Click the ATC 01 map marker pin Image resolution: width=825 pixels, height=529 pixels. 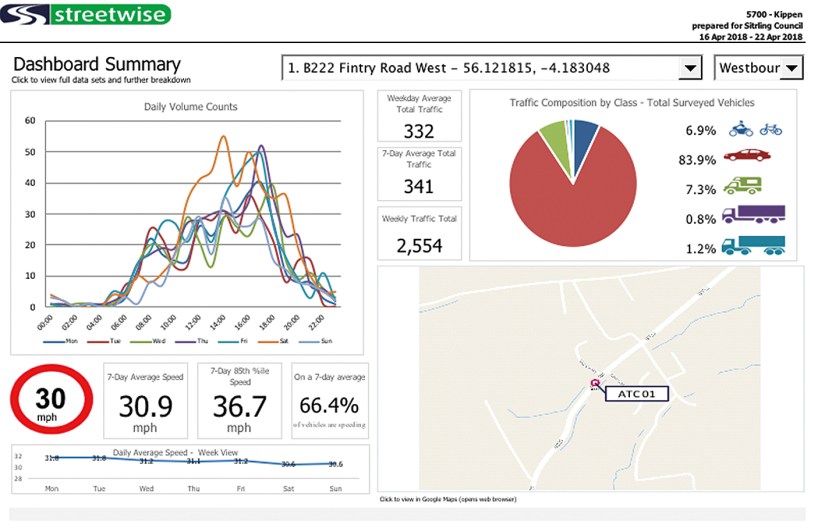point(594,383)
